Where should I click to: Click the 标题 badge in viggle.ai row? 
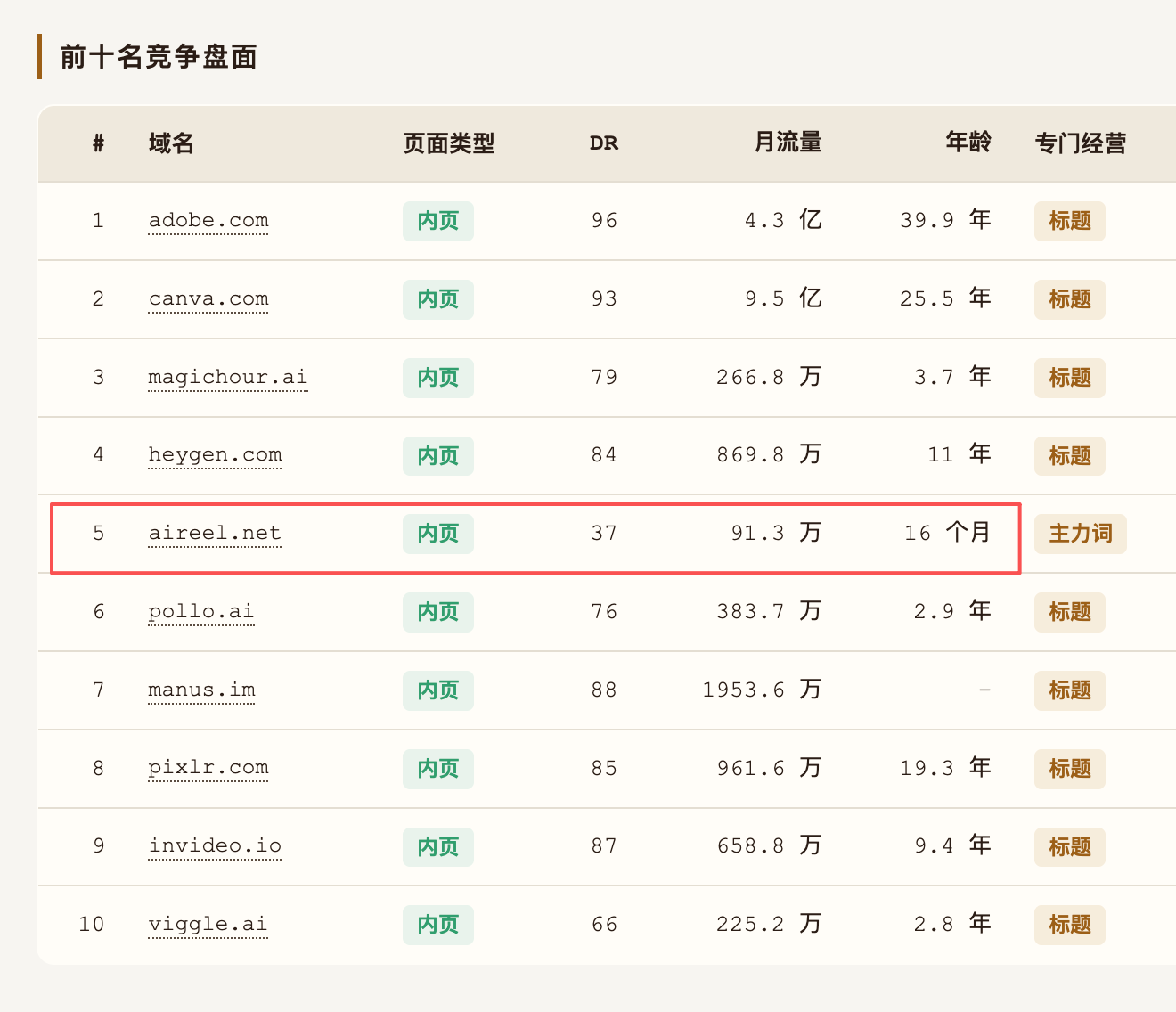tap(1070, 925)
